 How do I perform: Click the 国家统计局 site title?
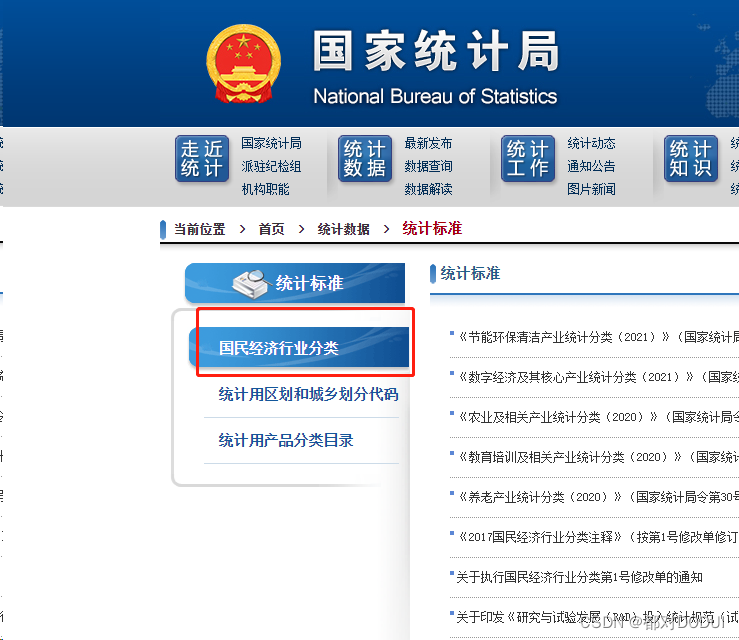click(436, 51)
